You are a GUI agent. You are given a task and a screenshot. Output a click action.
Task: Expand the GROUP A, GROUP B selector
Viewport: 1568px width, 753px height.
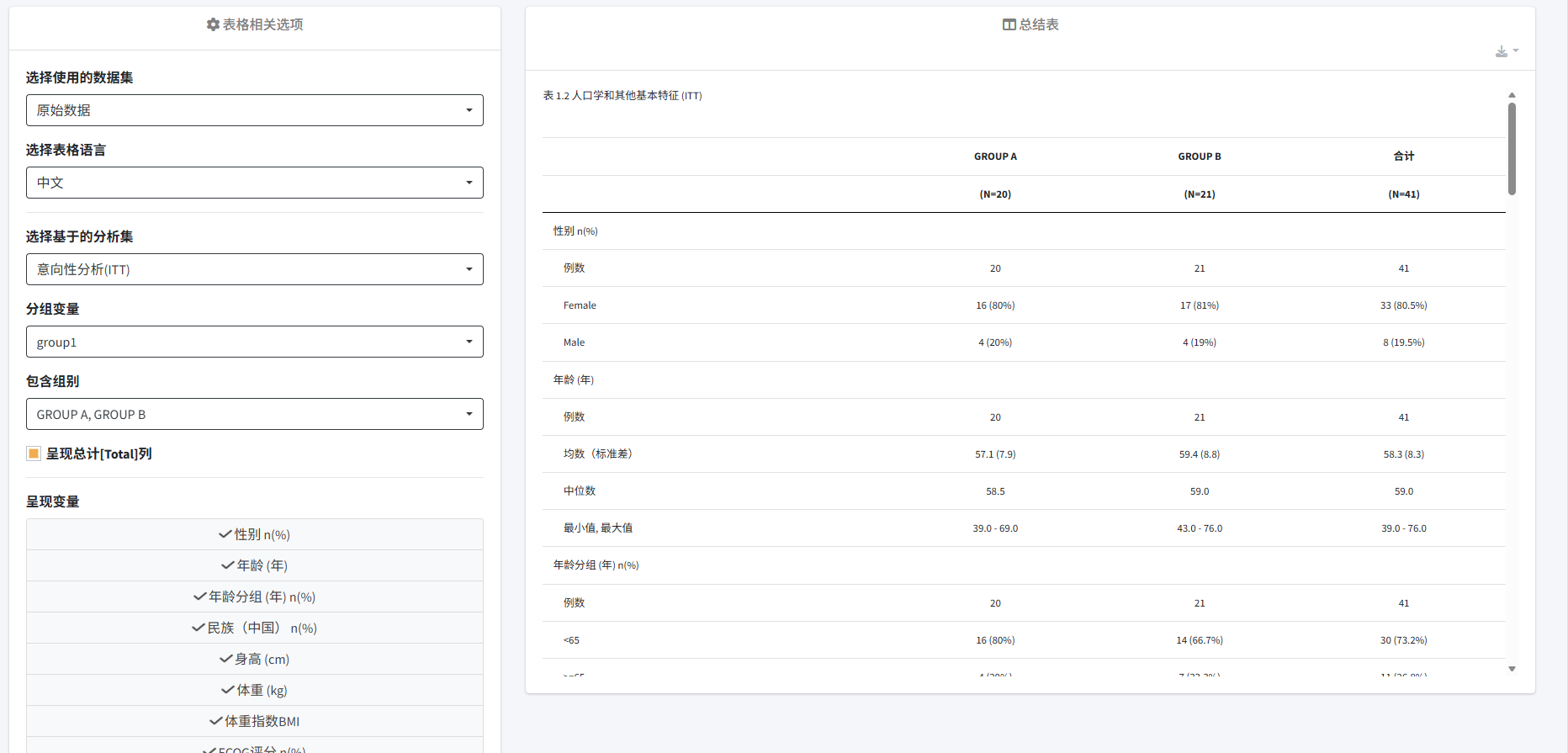(x=254, y=414)
